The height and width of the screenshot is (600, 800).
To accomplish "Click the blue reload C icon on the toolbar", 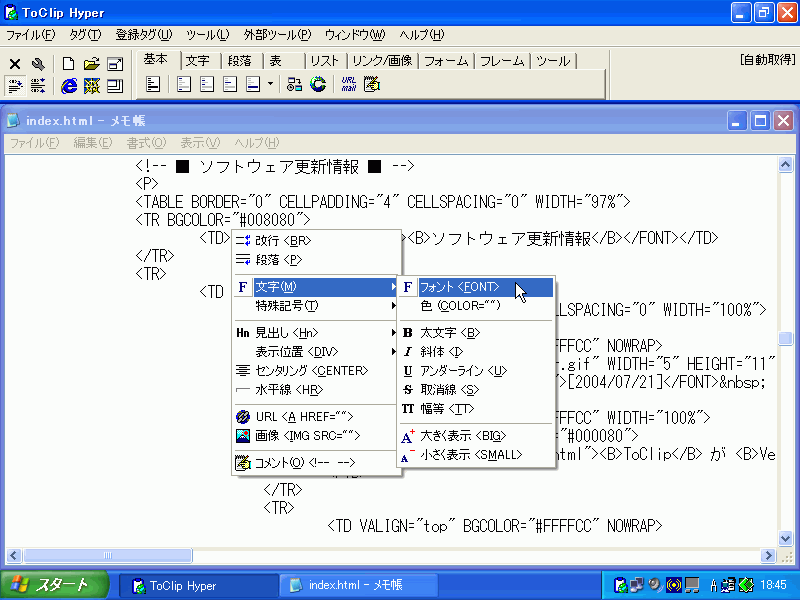I will click(x=316, y=85).
